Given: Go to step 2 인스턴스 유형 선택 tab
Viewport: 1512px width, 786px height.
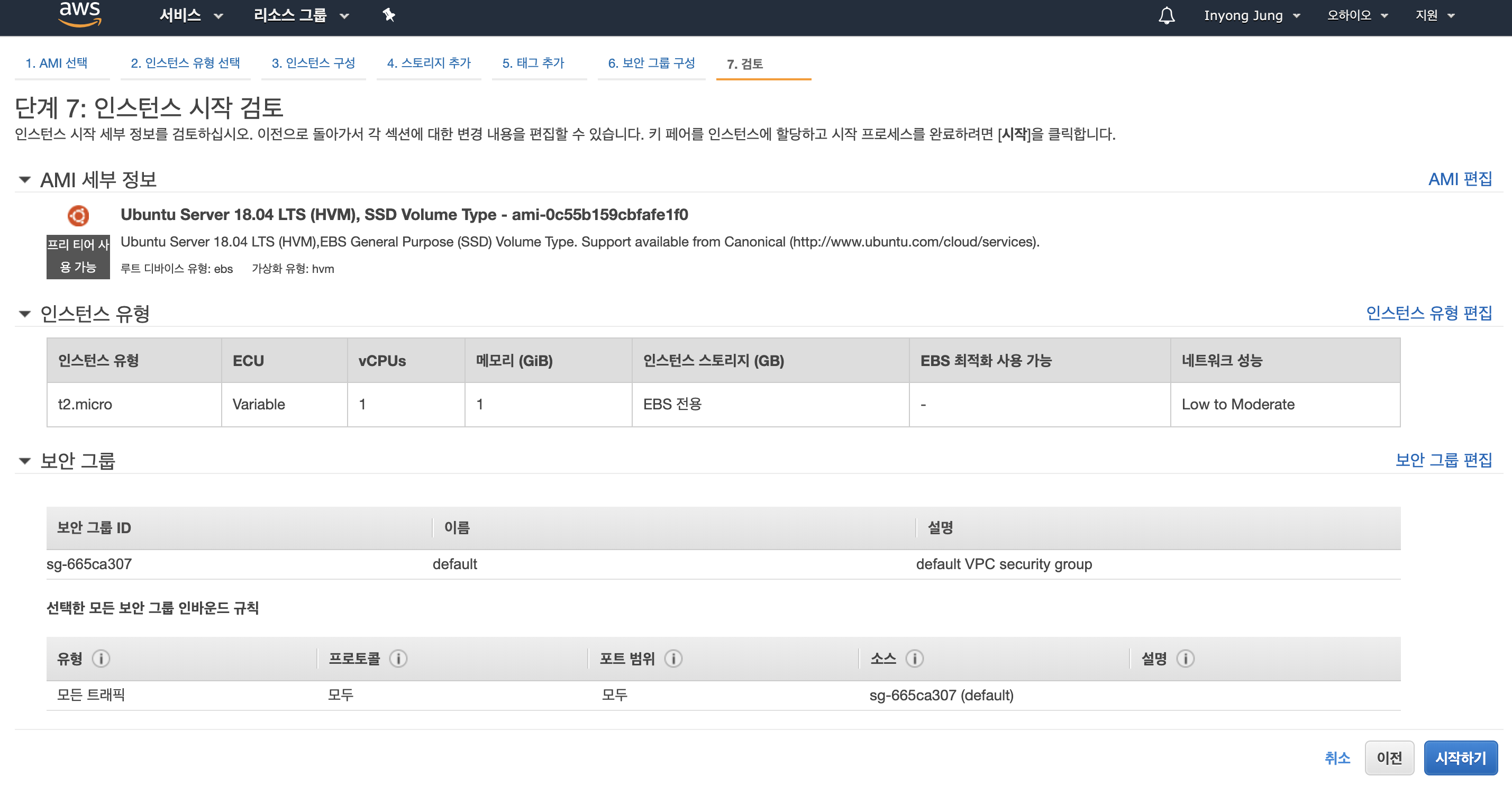Looking at the screenshot, I should click(x=185, y=63).
